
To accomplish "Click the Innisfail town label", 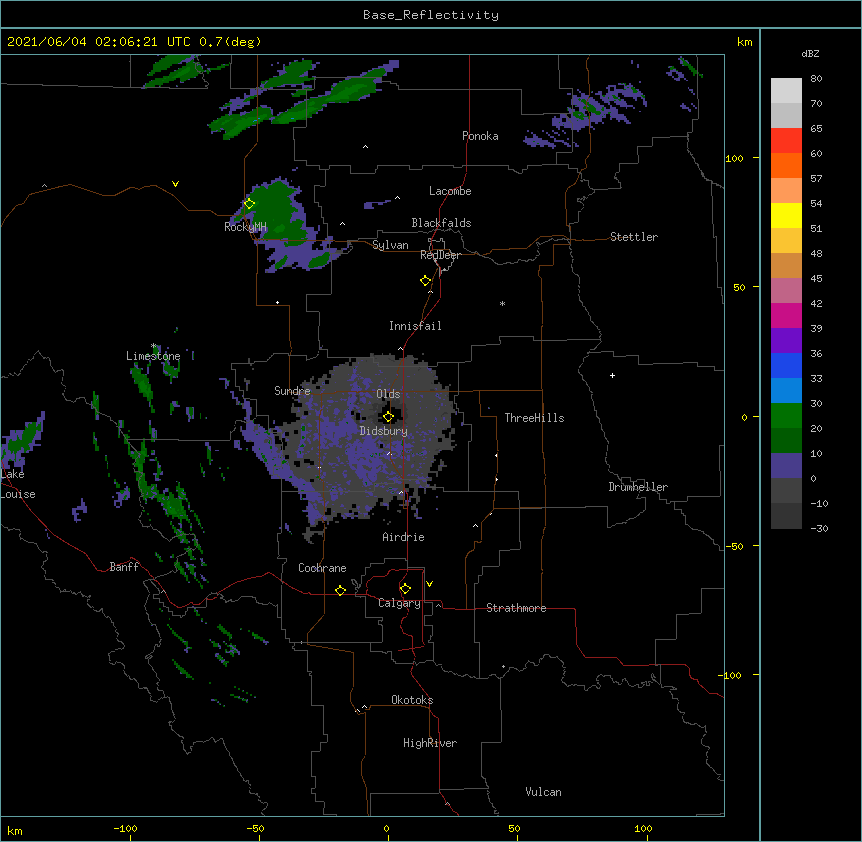I will (415, 326).
